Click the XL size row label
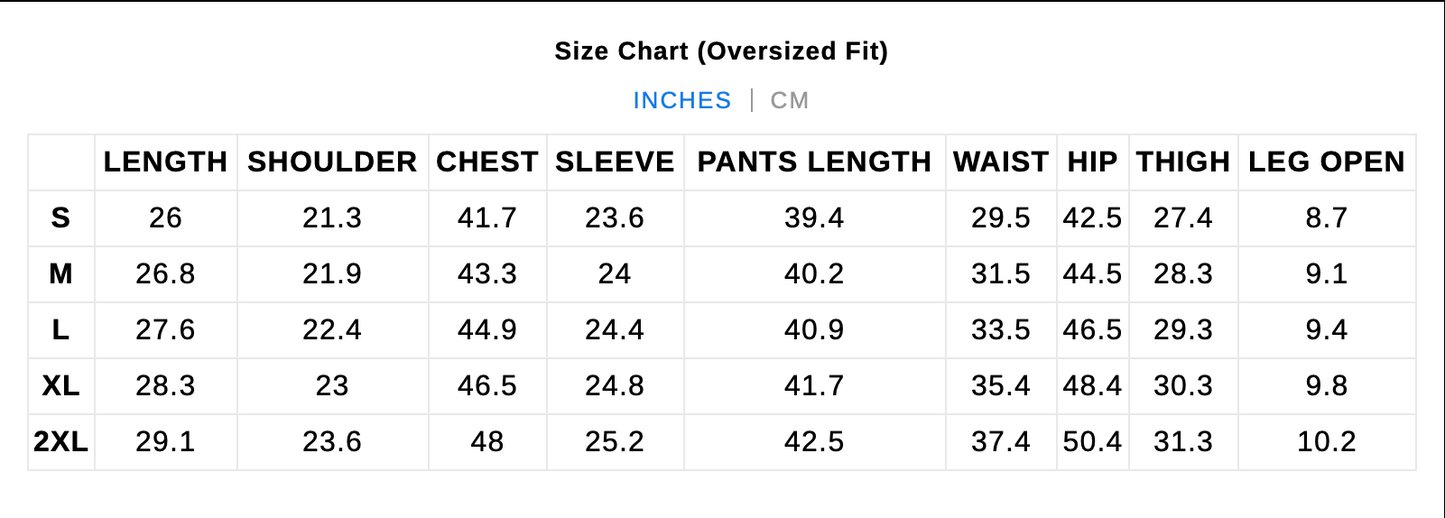 click(61, 386)
